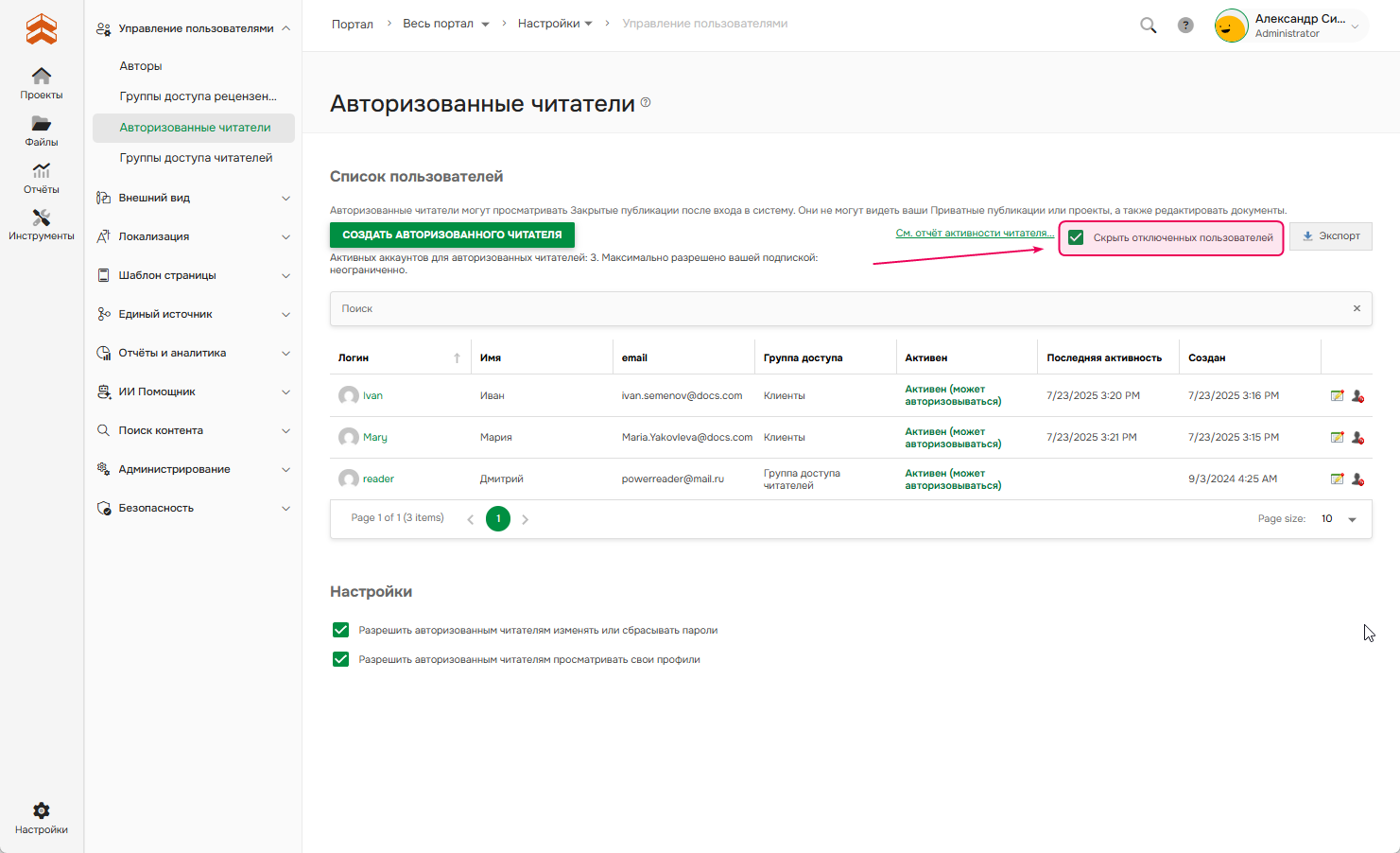Toggle allowing readers to reset passwords
1400x853 pixels.
tap(340, 629)
